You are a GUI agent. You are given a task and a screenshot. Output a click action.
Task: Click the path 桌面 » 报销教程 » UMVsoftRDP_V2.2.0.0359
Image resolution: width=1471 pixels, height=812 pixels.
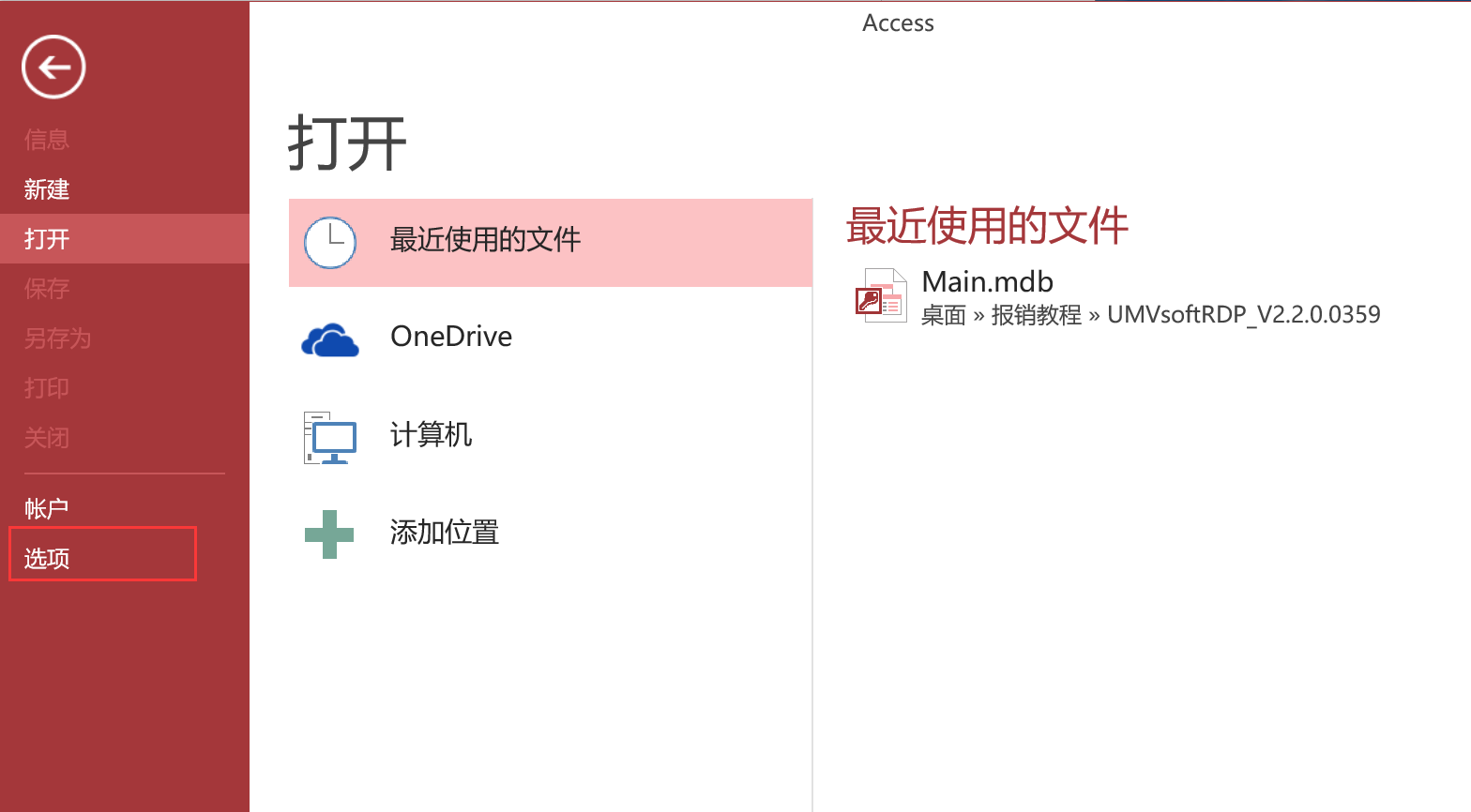[1151, 315]
